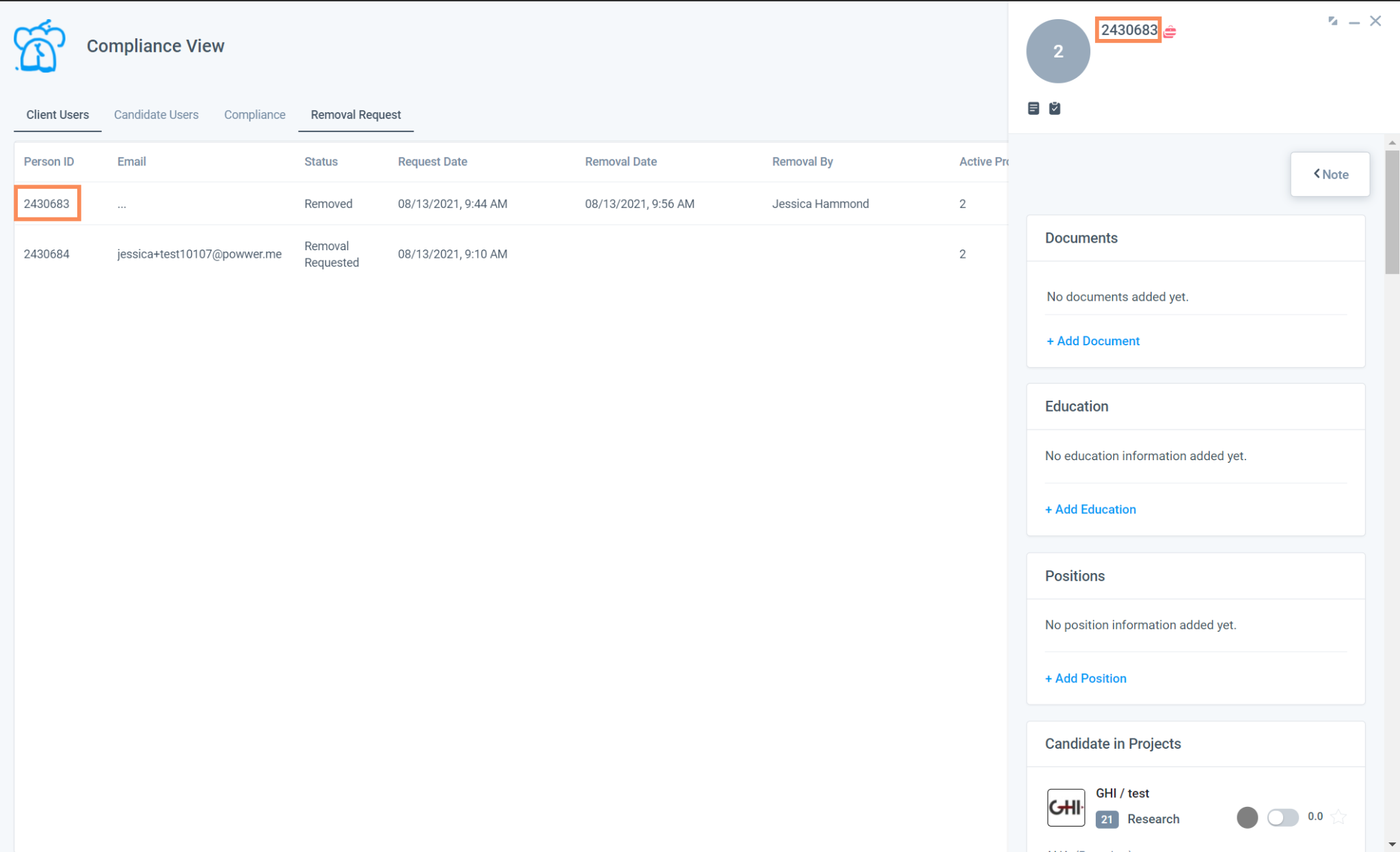Image resolution: width=1400 pixels, height=852 pixels.
Task: Click the gray avatar circle labeled 2
Action: point(1058,51)
